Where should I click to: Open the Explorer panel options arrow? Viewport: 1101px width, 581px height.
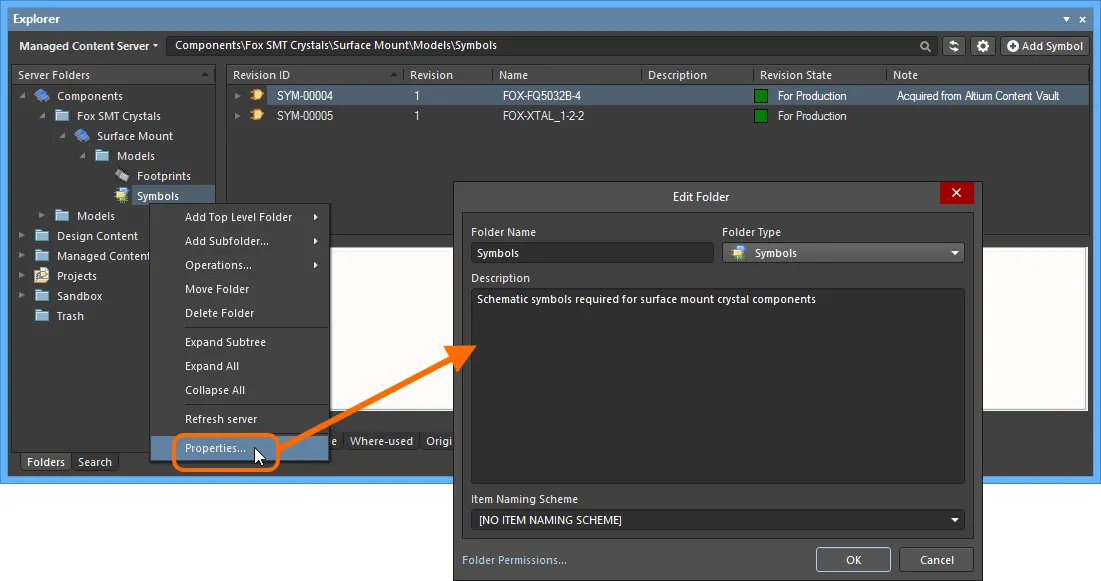tap(1067, 19)
